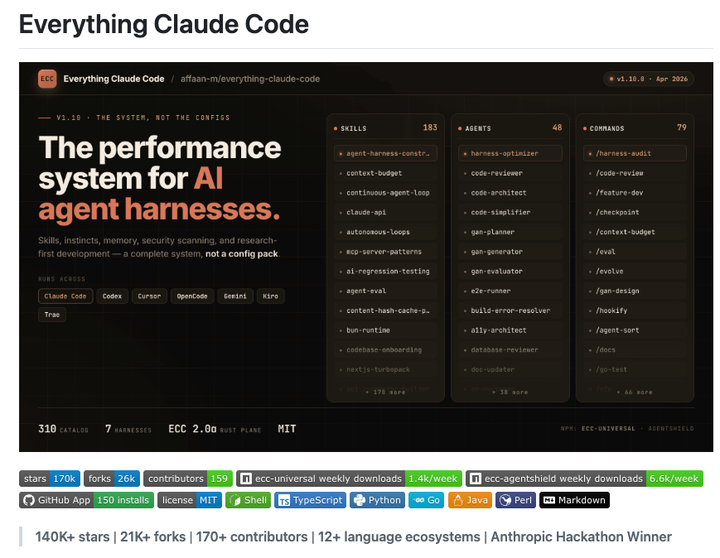Open the stars 170k badge
The height and width of the screenshot is (558, 720).
(50, 479)
